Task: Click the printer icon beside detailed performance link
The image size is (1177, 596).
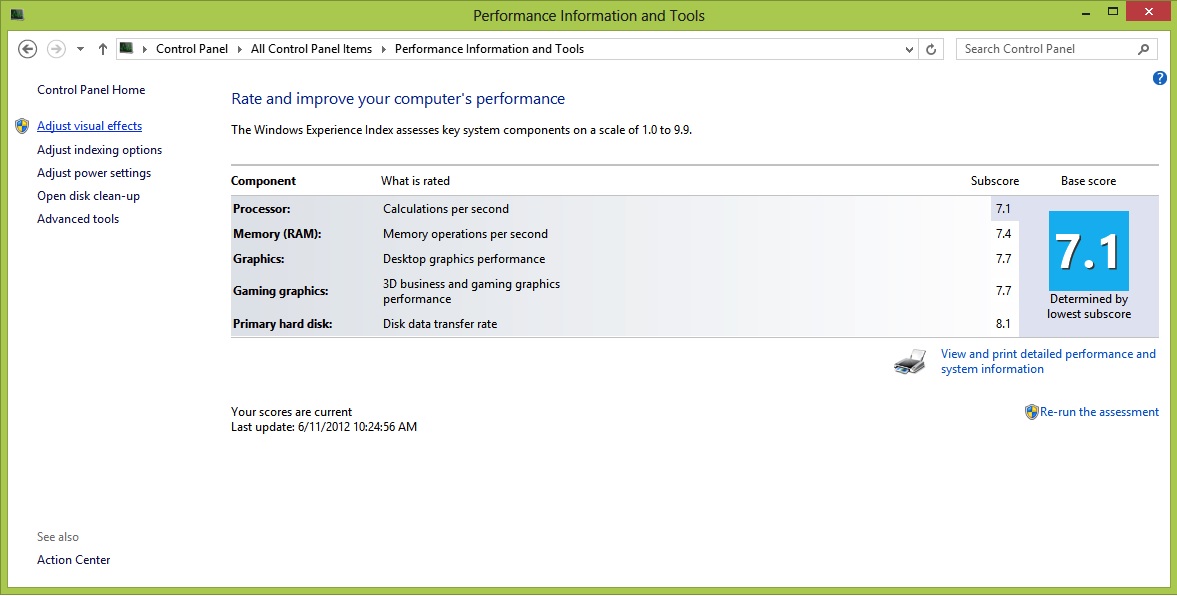Action: coord(911,362)
